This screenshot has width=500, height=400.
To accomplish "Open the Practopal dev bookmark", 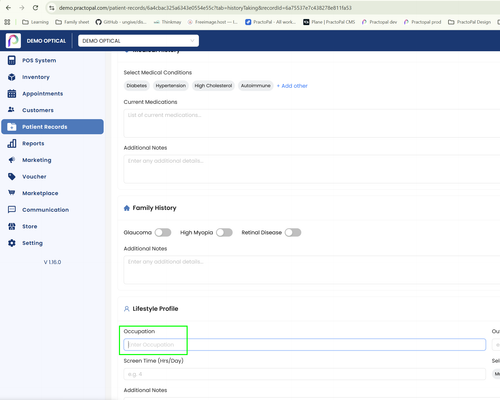I will coord(379,22).
